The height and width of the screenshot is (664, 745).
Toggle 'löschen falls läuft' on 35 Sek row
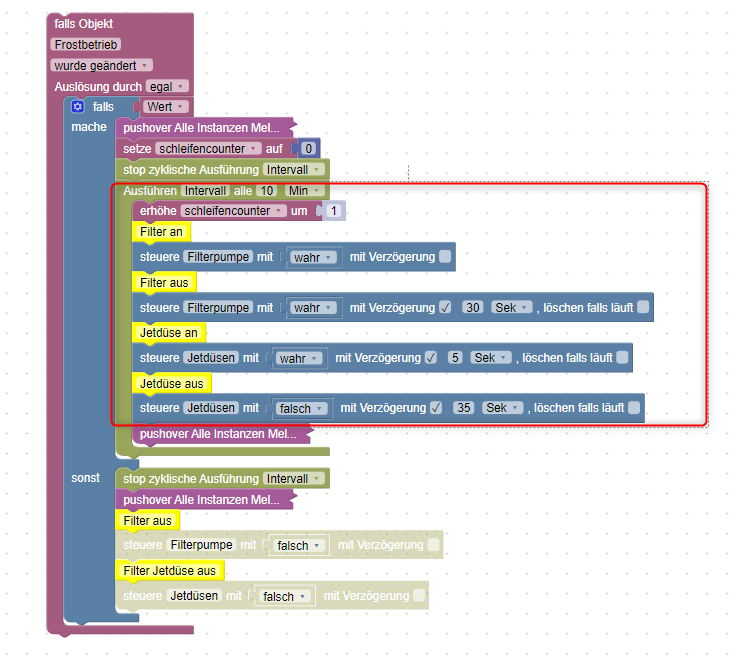[634, 408]
